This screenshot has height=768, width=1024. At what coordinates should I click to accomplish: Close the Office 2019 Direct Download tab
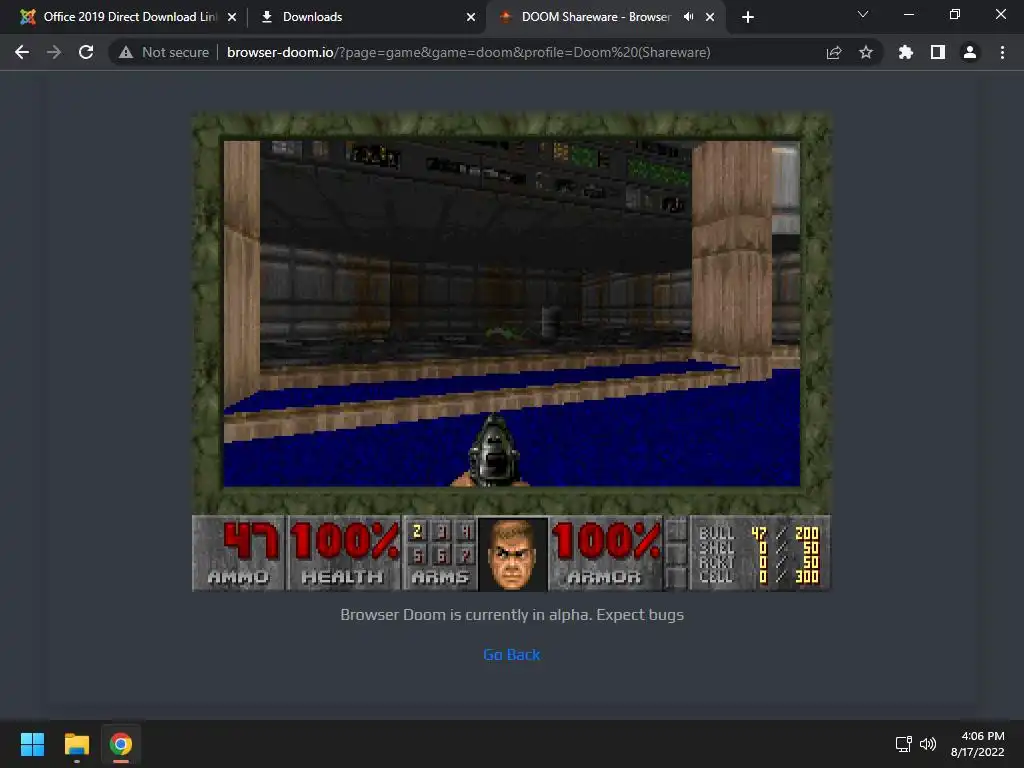point(232,17)
